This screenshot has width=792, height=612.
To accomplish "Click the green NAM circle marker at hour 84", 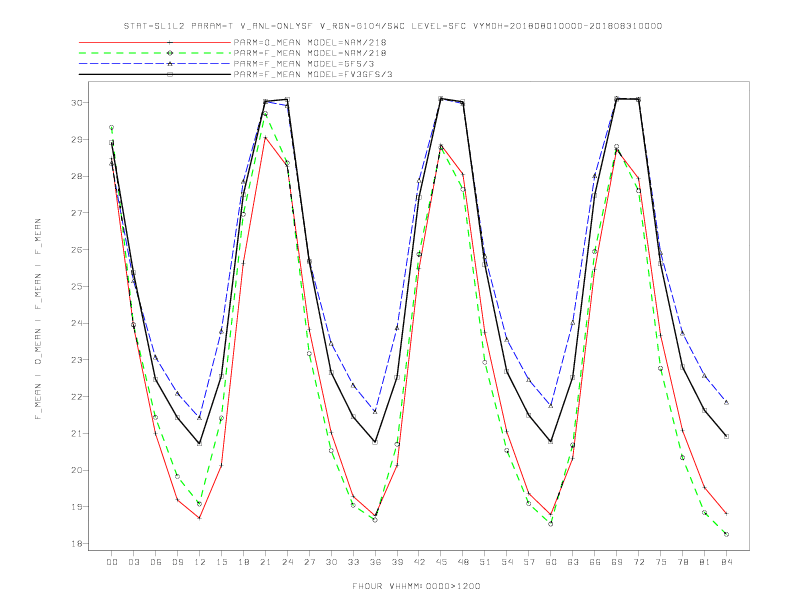I will (726, 534).
